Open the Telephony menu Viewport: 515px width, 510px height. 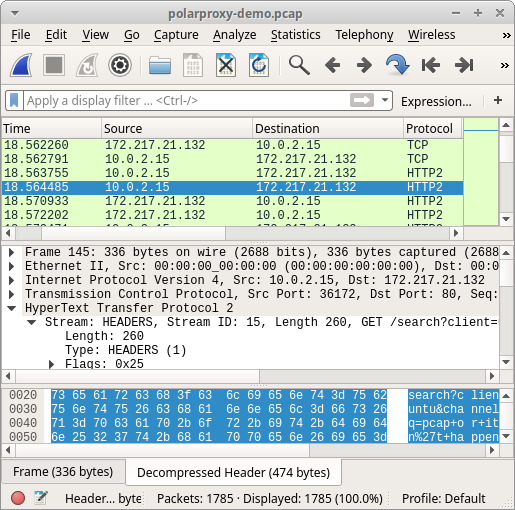[364, 35]
